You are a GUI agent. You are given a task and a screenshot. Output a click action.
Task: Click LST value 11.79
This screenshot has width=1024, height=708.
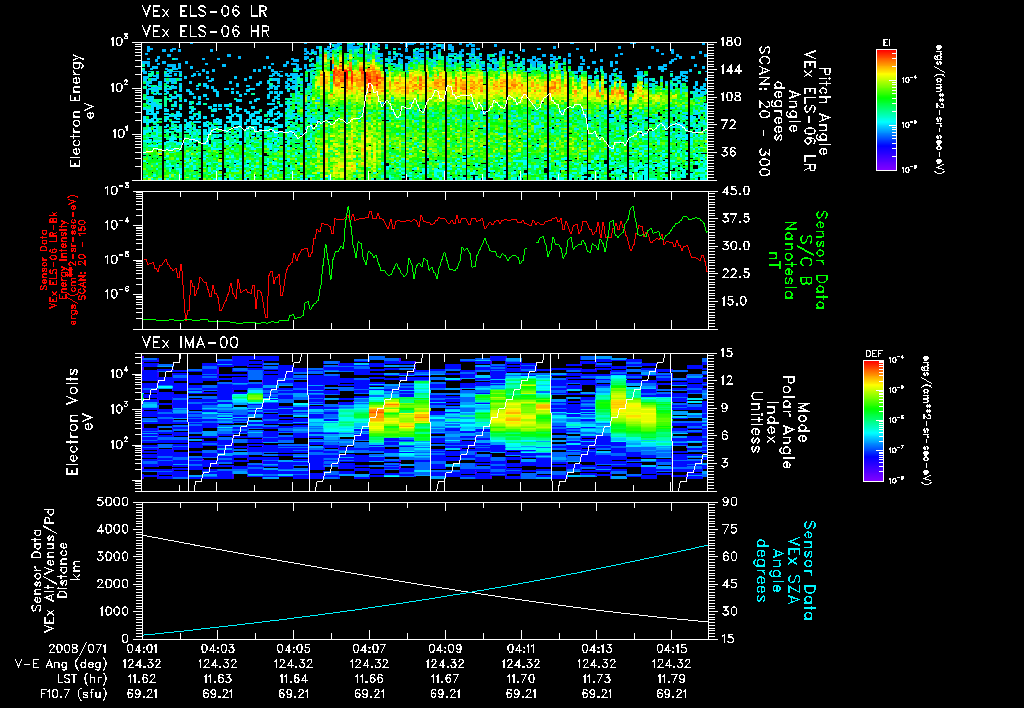672,679
